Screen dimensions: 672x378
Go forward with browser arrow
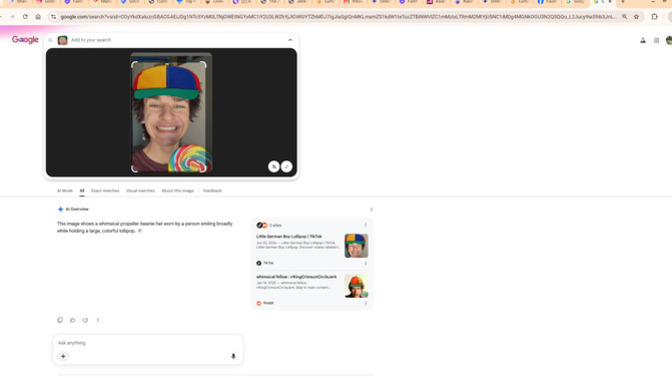pos(12,17)
